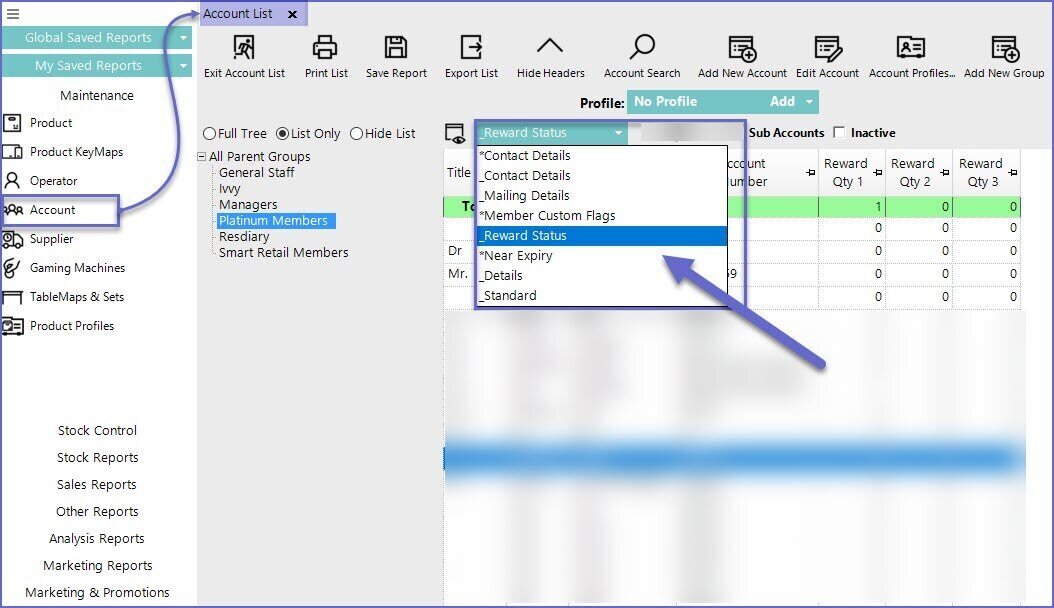The height and width of the screenshot is (608, 1054).
Task: Select Smart Retail Members group
Action: point(283,253)
